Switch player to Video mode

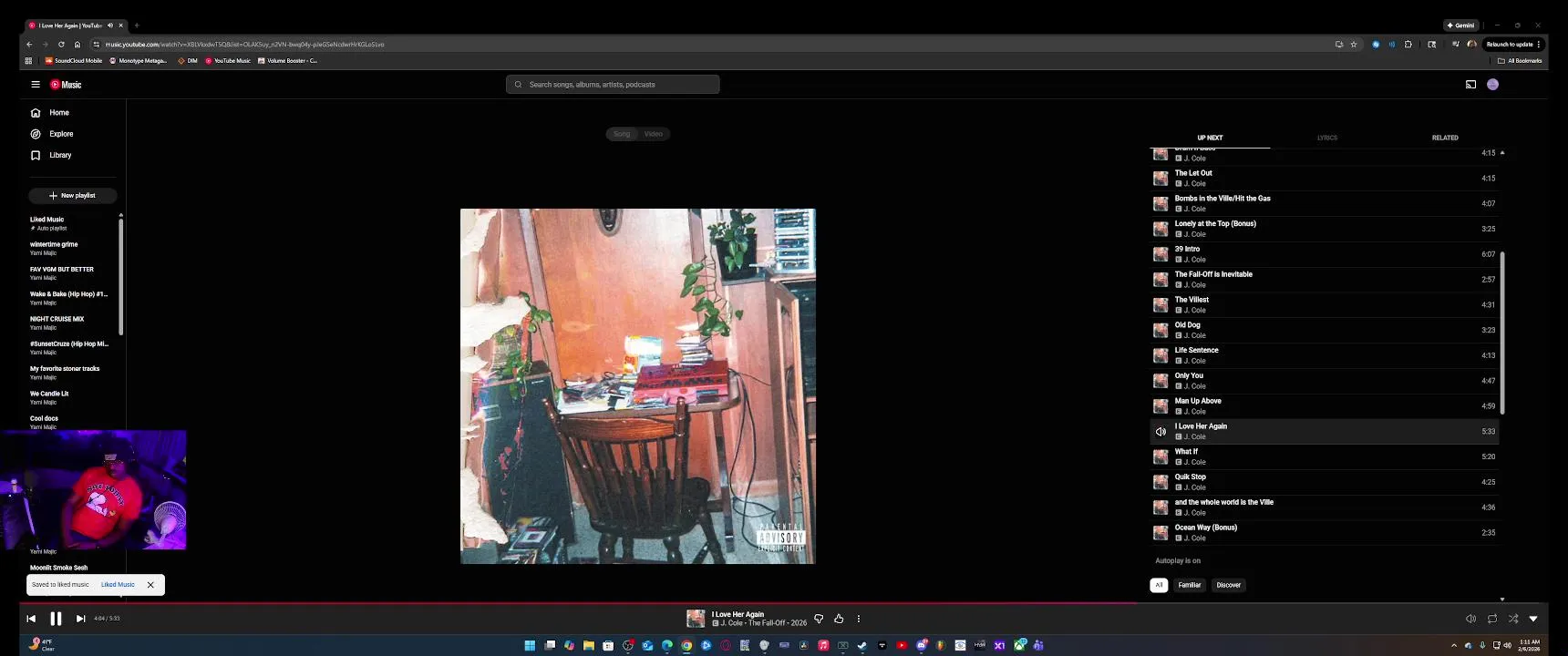coord(654,134)
